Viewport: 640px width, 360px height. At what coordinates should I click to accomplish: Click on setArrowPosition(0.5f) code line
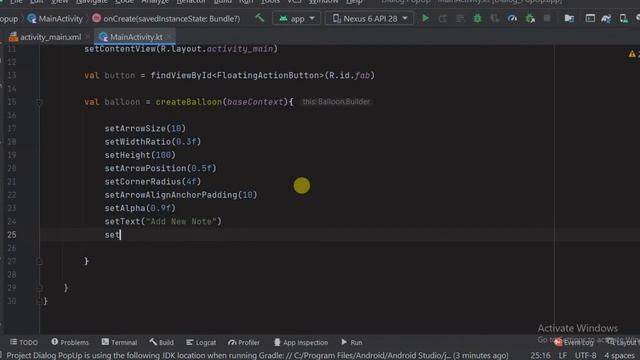tap(160, 168)
